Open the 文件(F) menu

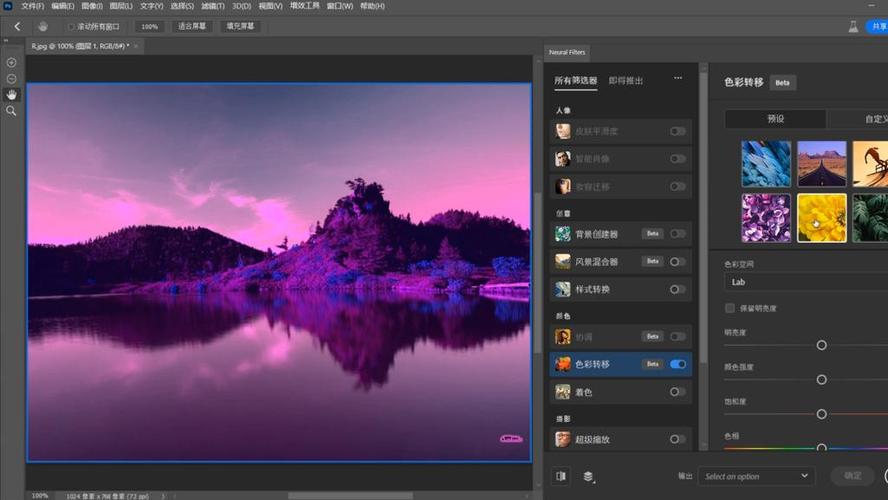32,6
